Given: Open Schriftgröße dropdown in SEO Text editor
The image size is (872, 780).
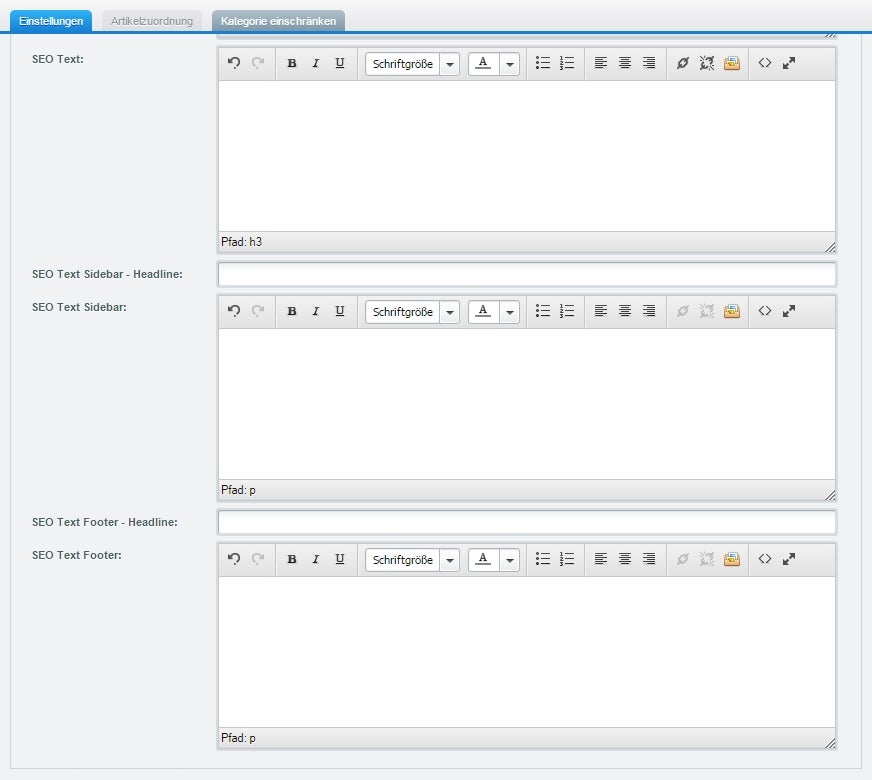Looking at the screenshot, I should click(412, 64).
